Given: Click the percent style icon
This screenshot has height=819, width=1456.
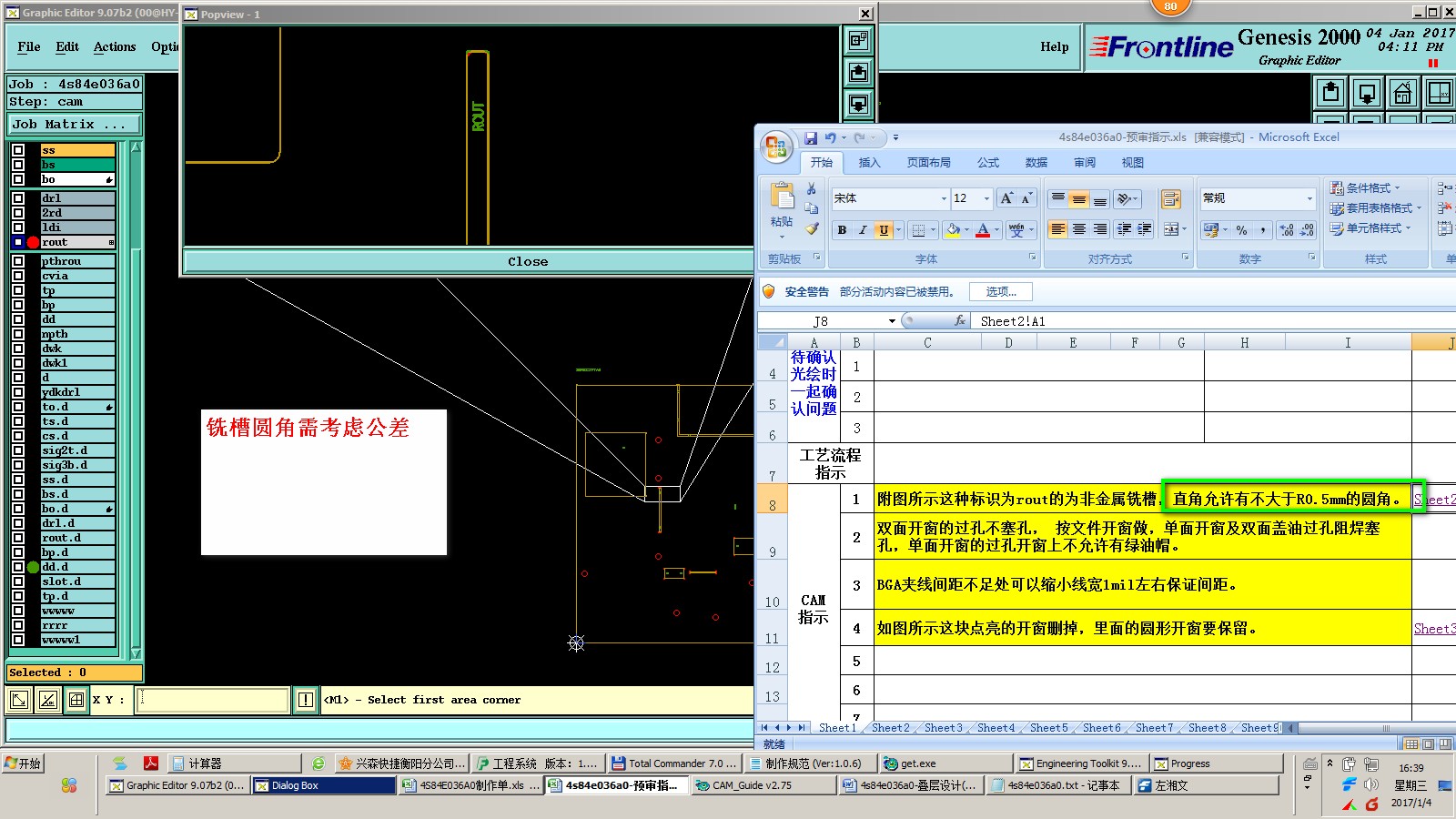Looking at the screenshot, I should tap(1241, 230).
